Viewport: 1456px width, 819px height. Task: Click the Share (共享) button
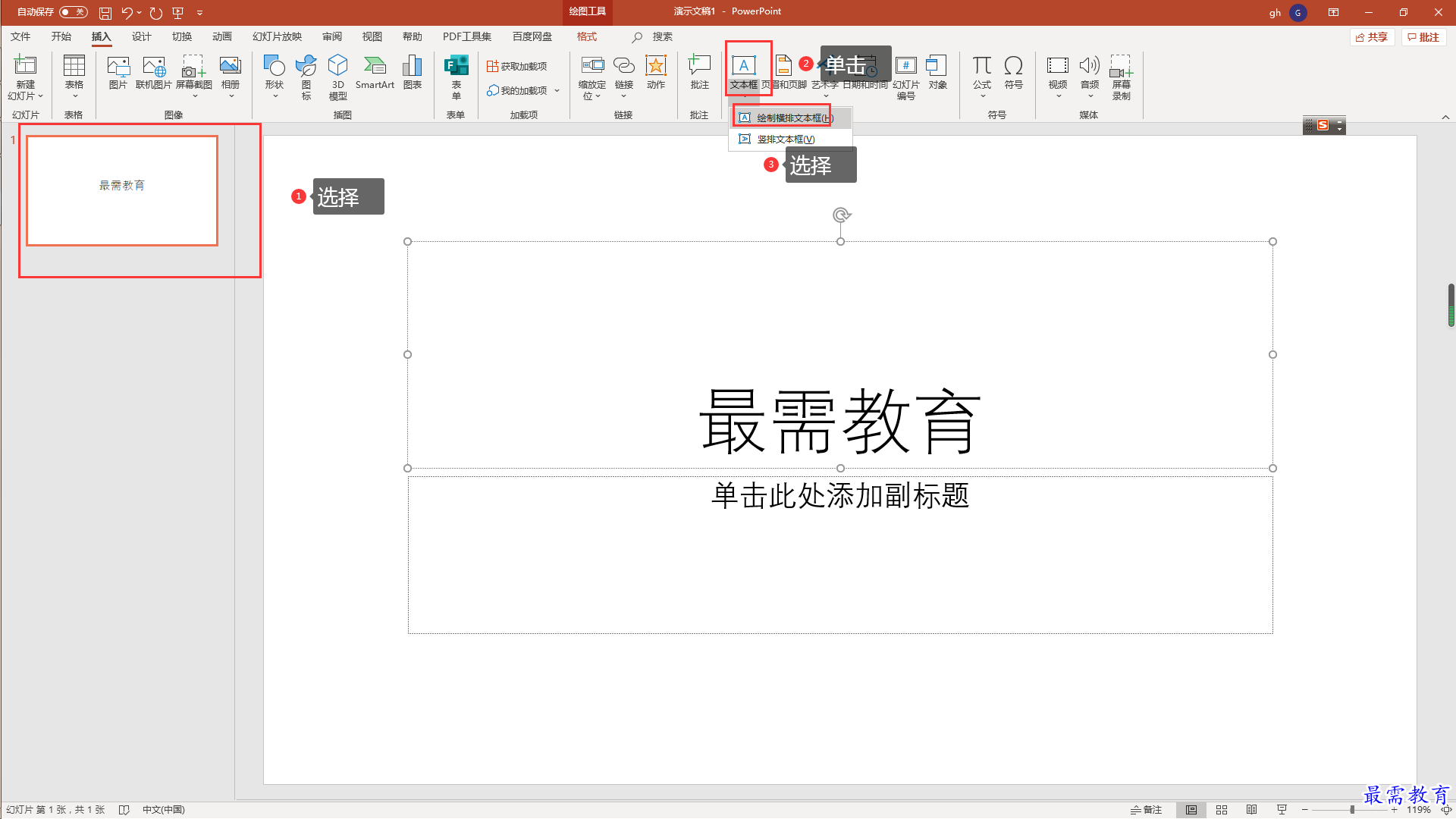(x=1372, y=37)
